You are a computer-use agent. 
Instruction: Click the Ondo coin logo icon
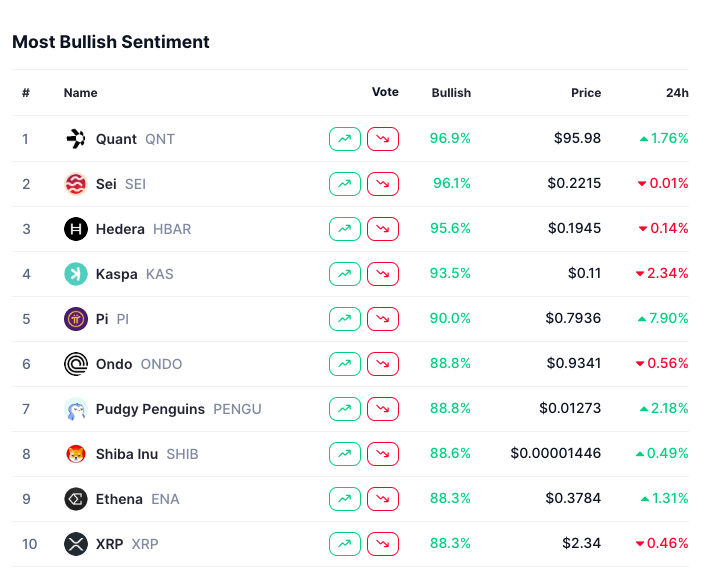[76, 364]
